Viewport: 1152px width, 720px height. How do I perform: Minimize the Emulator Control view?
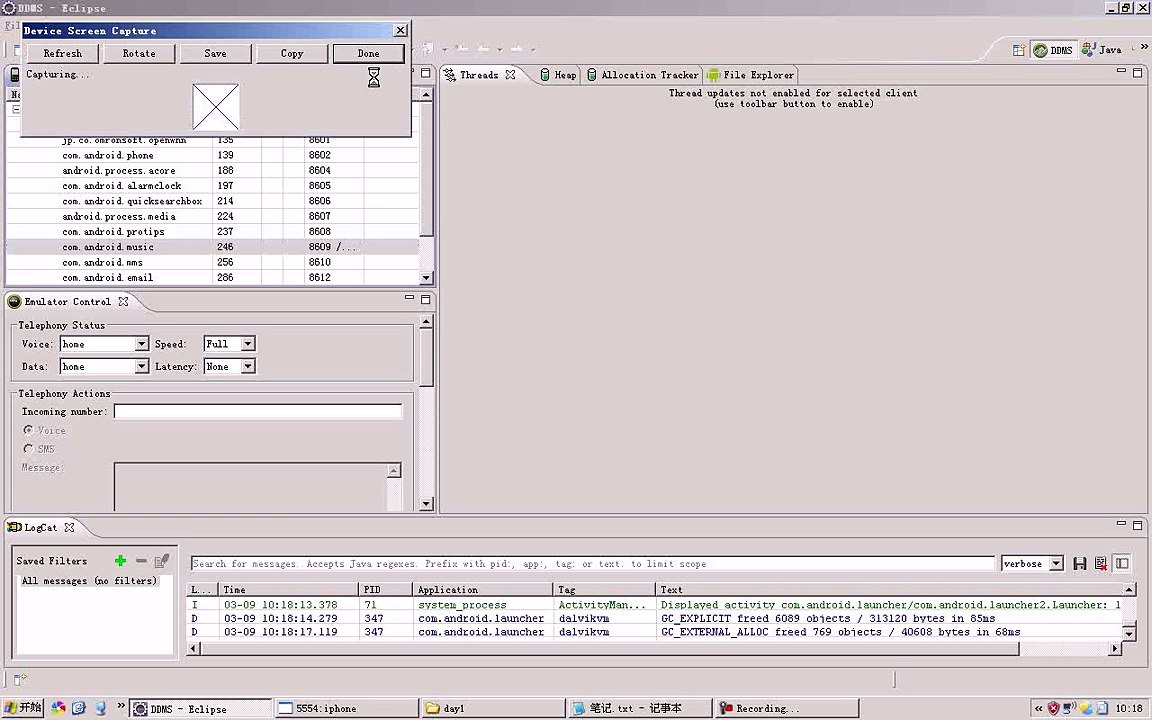click(409, 298)
